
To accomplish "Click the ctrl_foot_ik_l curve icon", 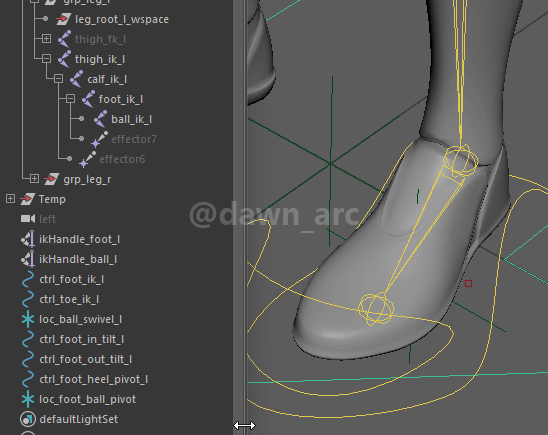I will click(28, 279).
